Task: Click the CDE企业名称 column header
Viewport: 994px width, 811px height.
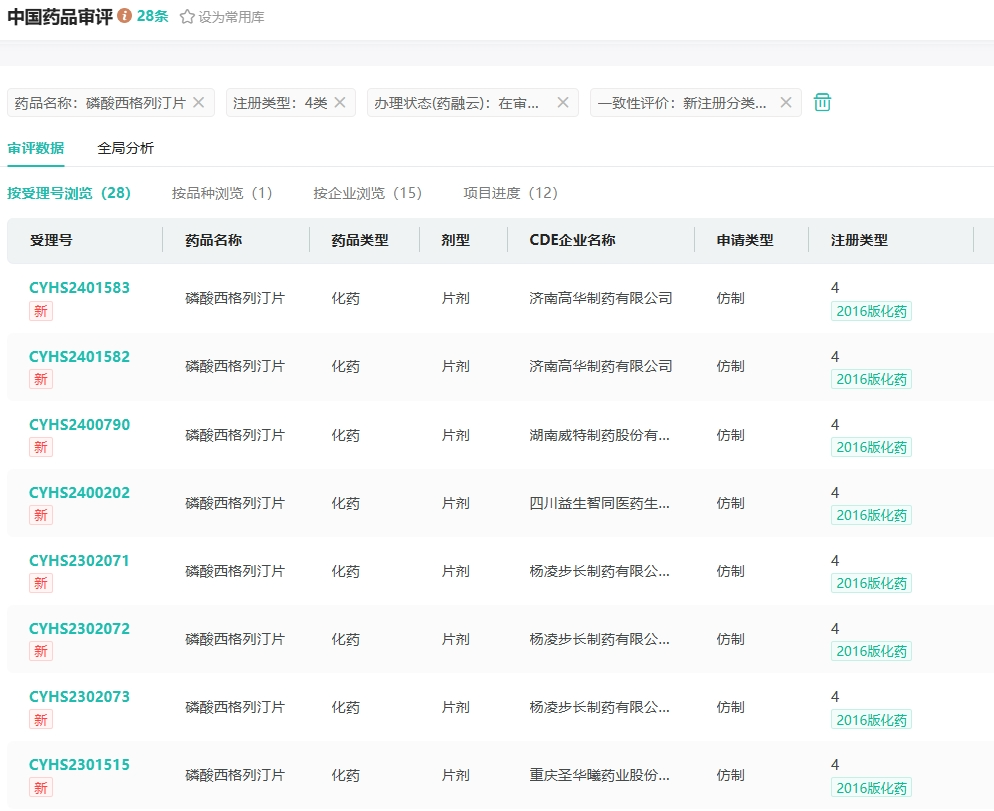Action: tap(572, 240)
